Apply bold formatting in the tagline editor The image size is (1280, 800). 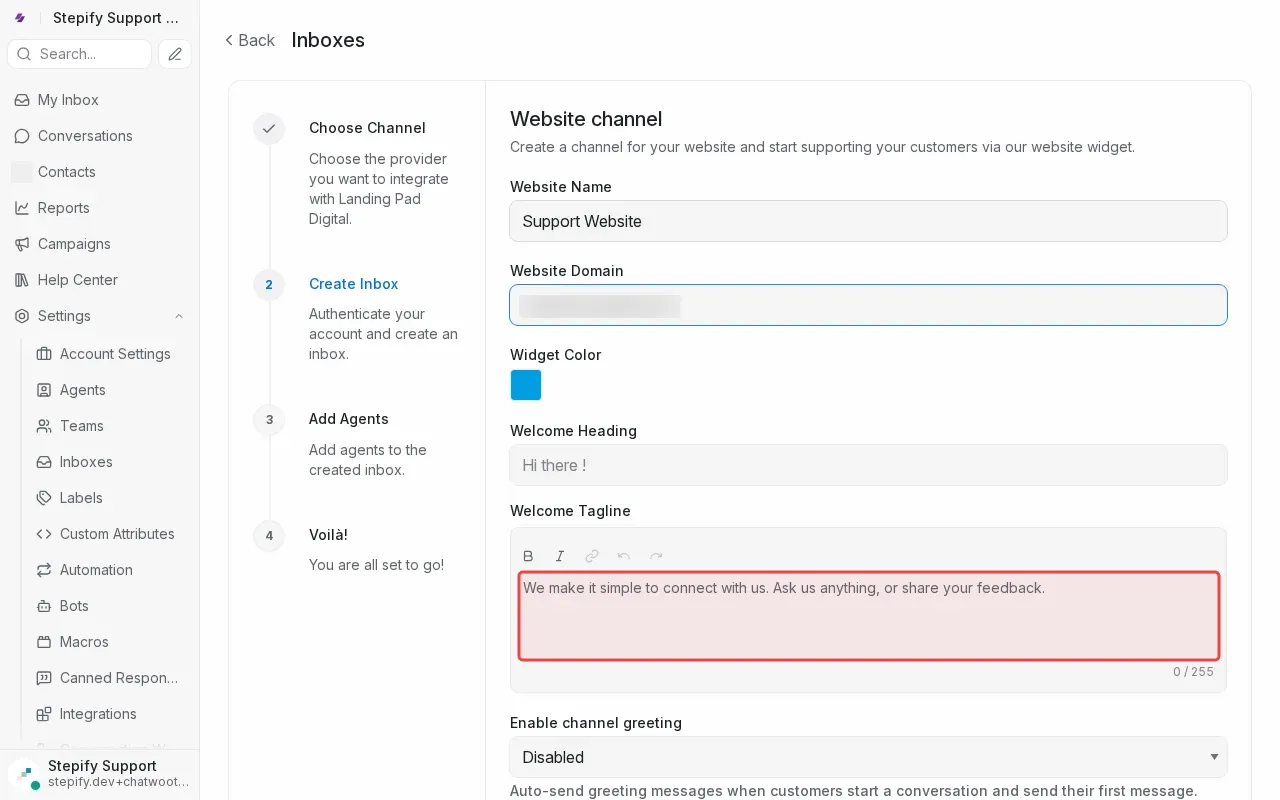(x=528, y=556)
